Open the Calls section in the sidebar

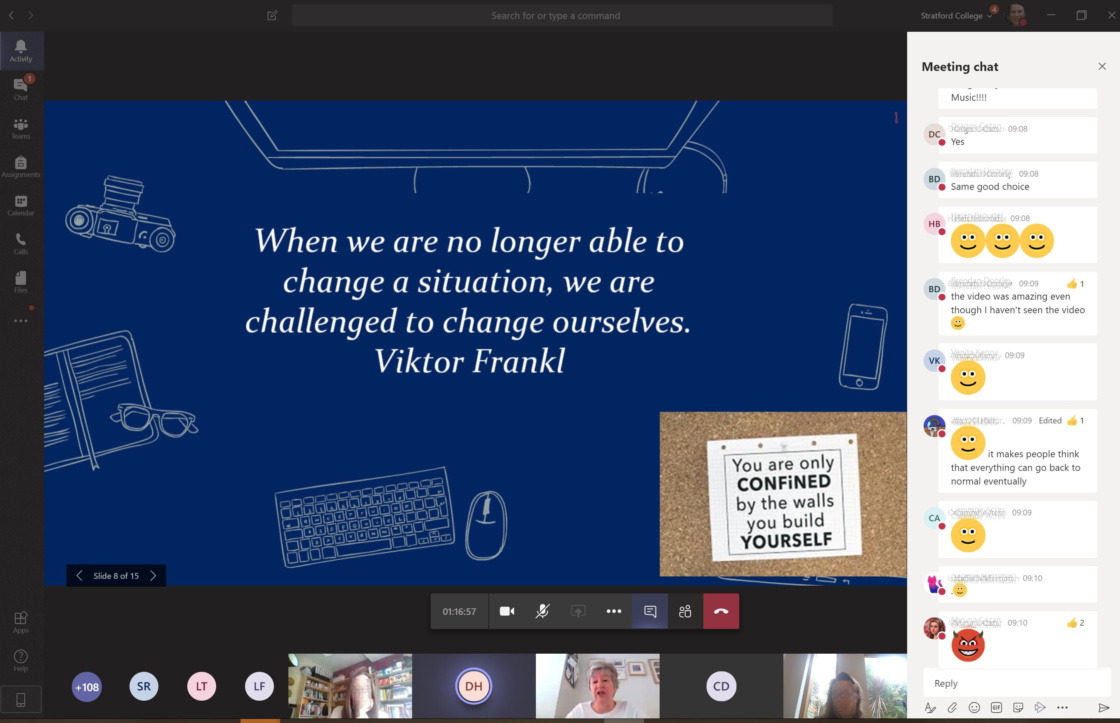(x=20, y=240)
